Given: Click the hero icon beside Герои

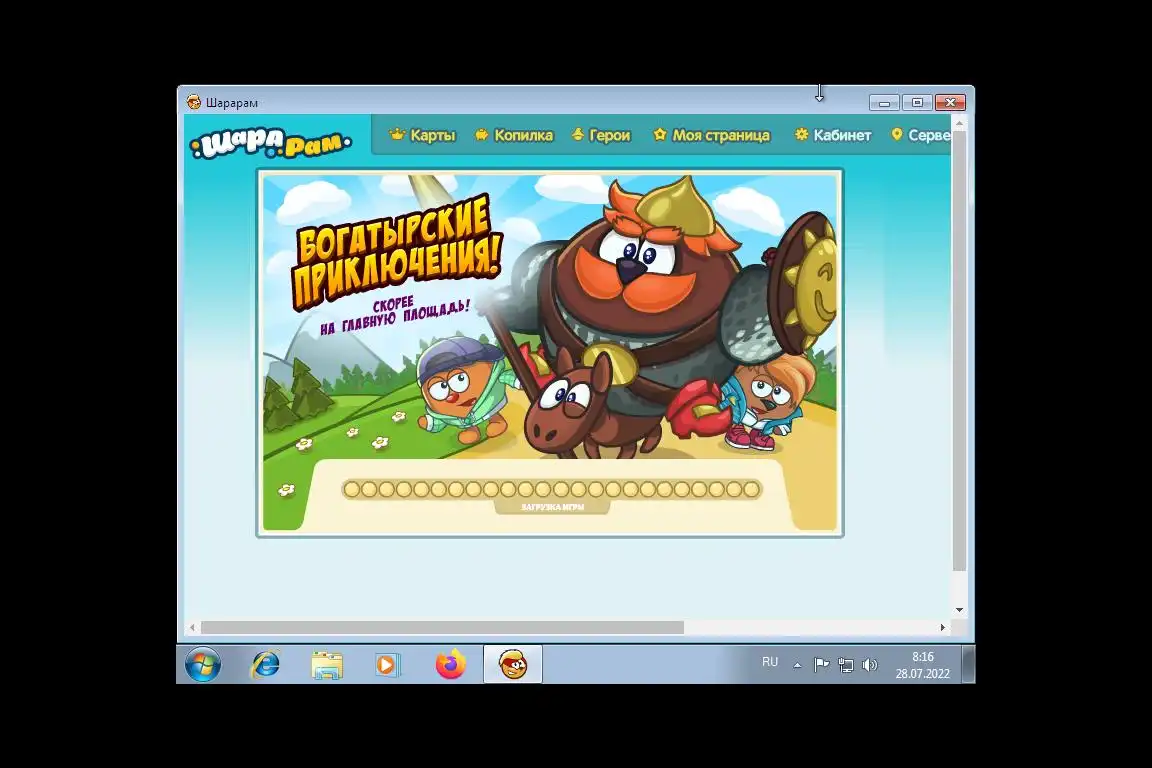Looking at the screenshot, I should point(578,134).
